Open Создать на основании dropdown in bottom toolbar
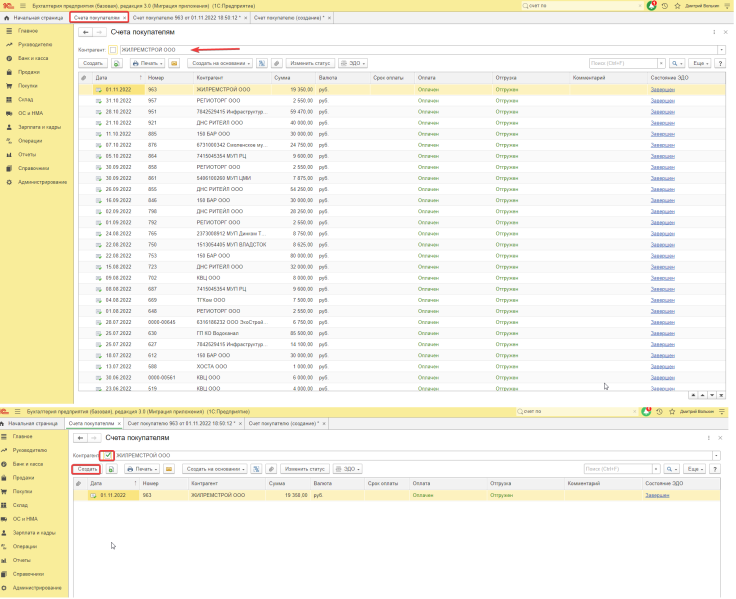This screenshot has width=736, height=599. pos(214,469)
